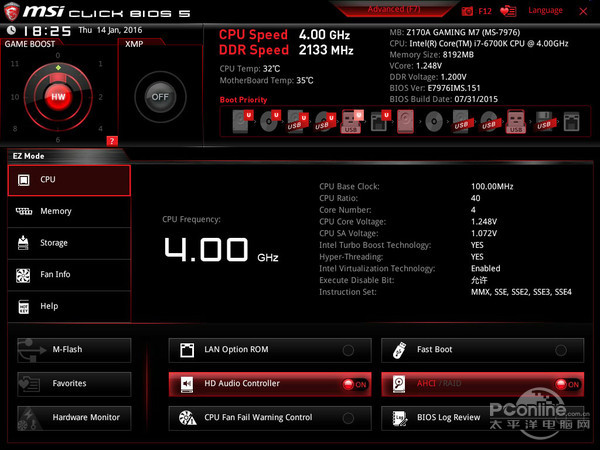Click the F12 screenshot camera icon
Screen dimensions: 600x450
click(x=467, y=11)
